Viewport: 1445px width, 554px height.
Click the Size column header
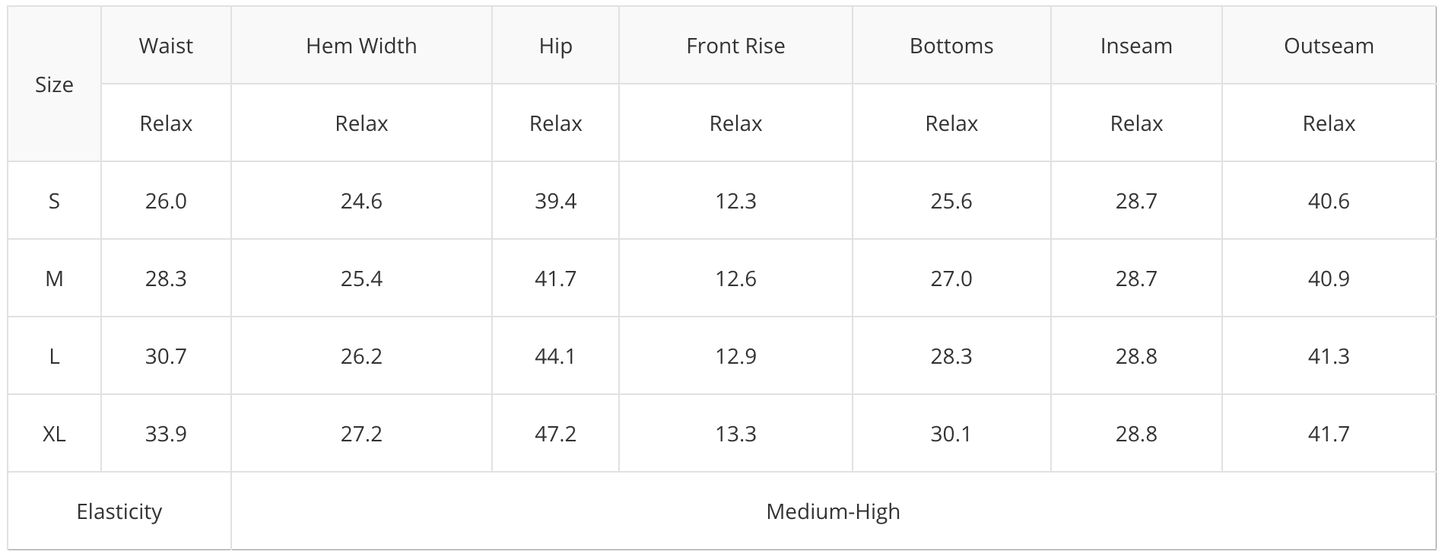pyautogui.click(x=54, y=85)
